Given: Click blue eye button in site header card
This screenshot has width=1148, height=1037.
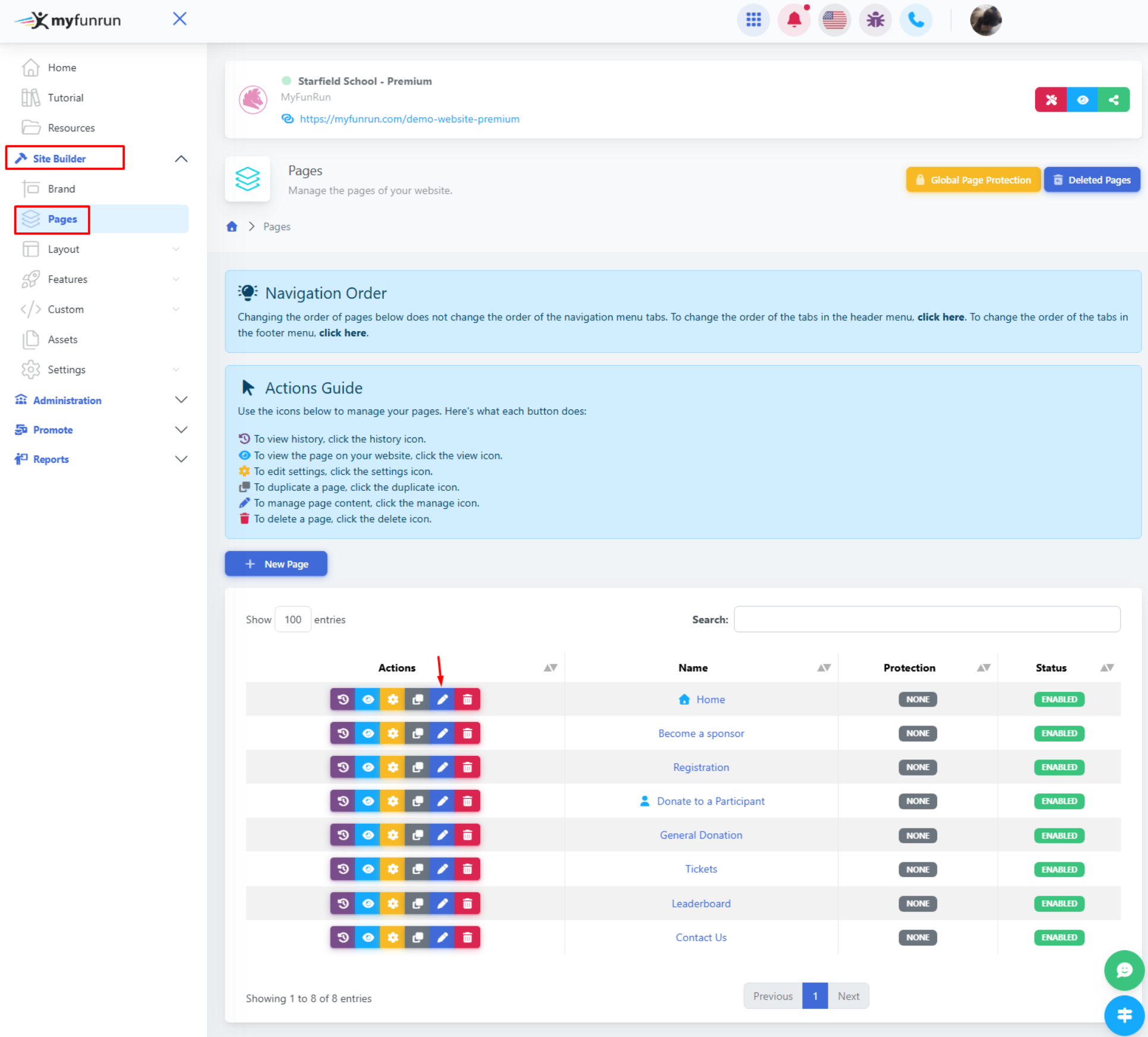Looking at the screenshot, I should pyautogui.click(x=1082, y=100).
